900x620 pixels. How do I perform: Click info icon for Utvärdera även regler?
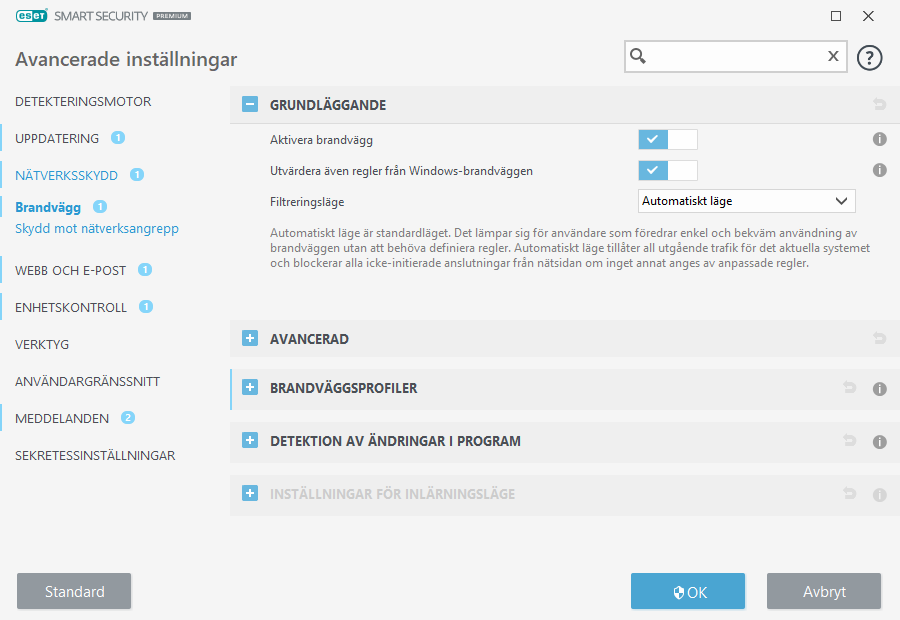point(879,170)
